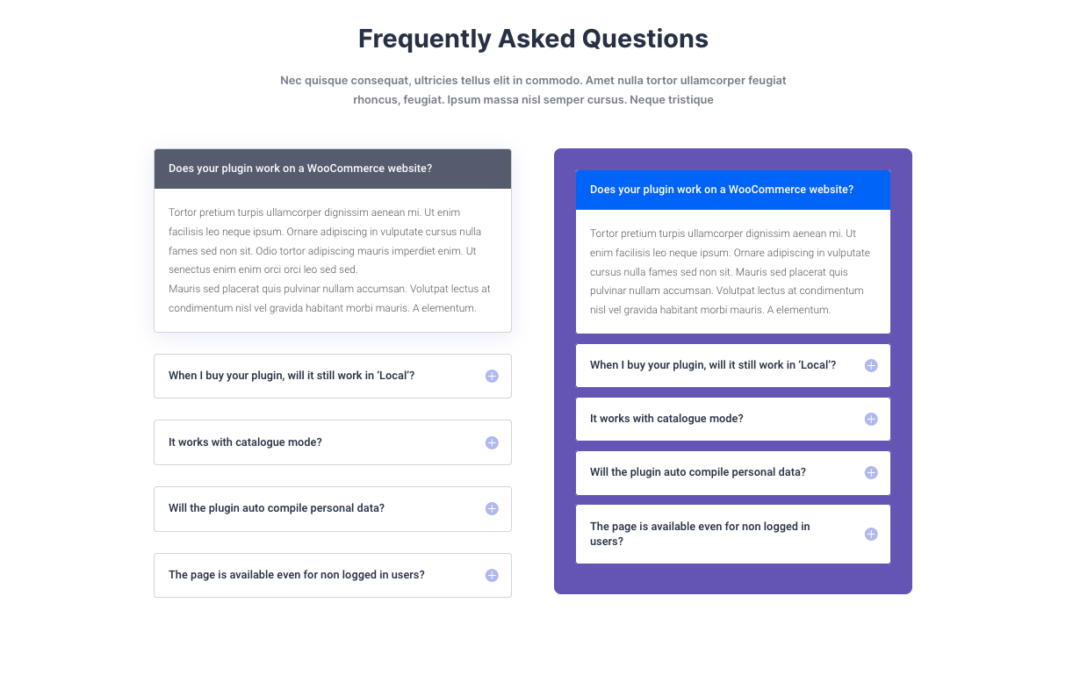Click plus icon for personal data in white-background accordion
The height and width of the screenshot is (675, 1080).
point(492,509)
